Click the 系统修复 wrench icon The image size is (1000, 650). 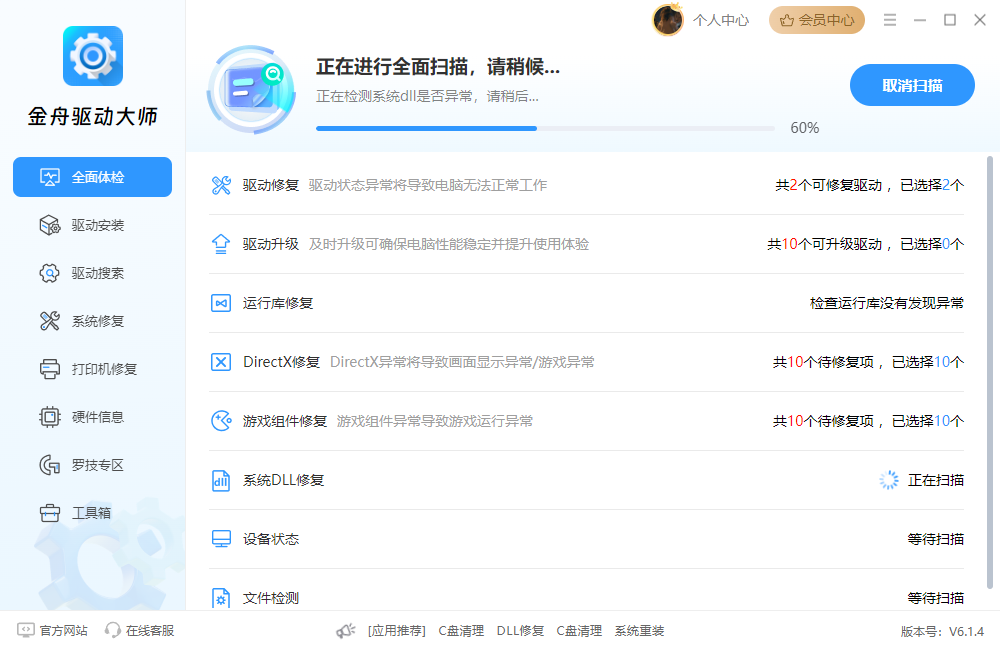[50, 321]
